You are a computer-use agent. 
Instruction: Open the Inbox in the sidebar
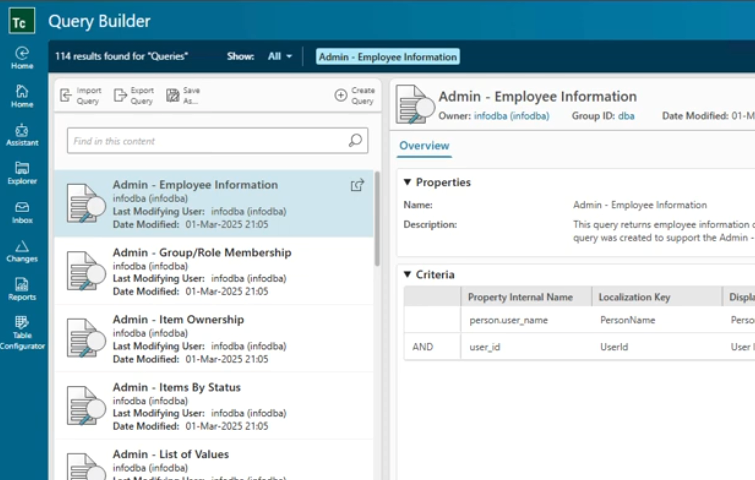tap(22, 212)
